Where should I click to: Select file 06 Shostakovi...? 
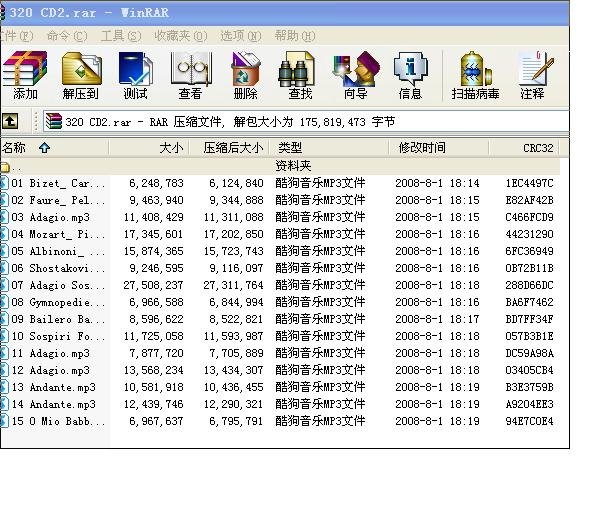tap(58, 268)
